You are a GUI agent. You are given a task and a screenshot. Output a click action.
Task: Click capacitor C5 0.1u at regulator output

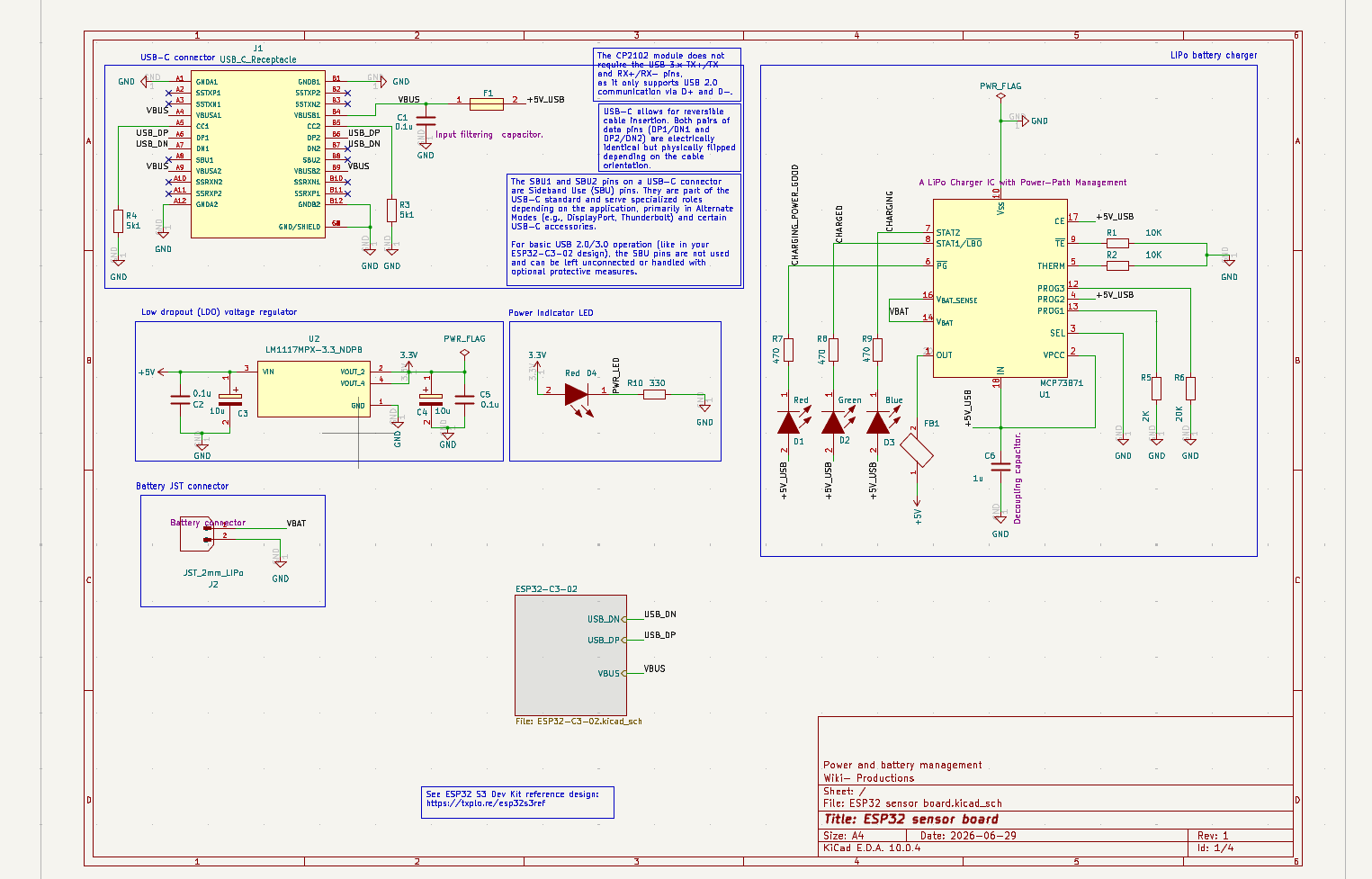[x=464, y=399]
